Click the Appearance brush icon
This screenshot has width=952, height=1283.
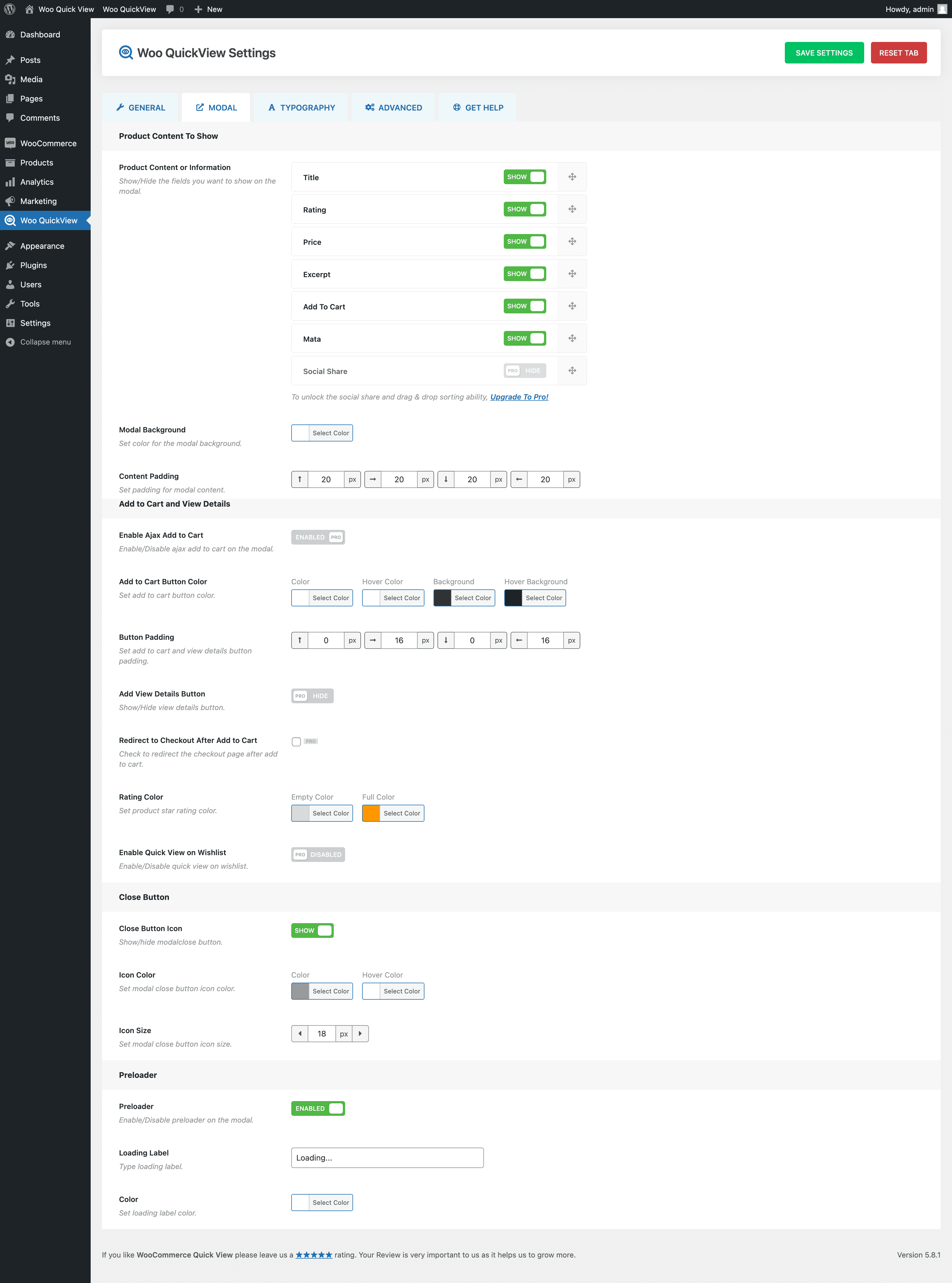click(x=10, y=246)
